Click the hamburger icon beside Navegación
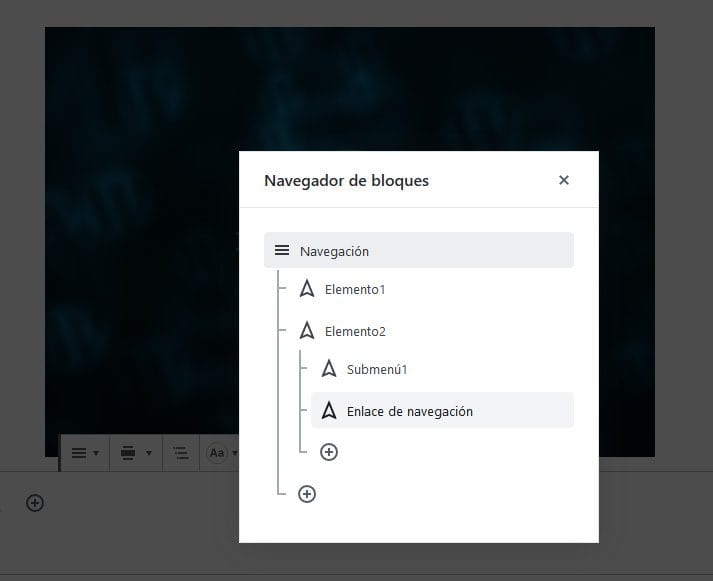 [x=282, y=251]
